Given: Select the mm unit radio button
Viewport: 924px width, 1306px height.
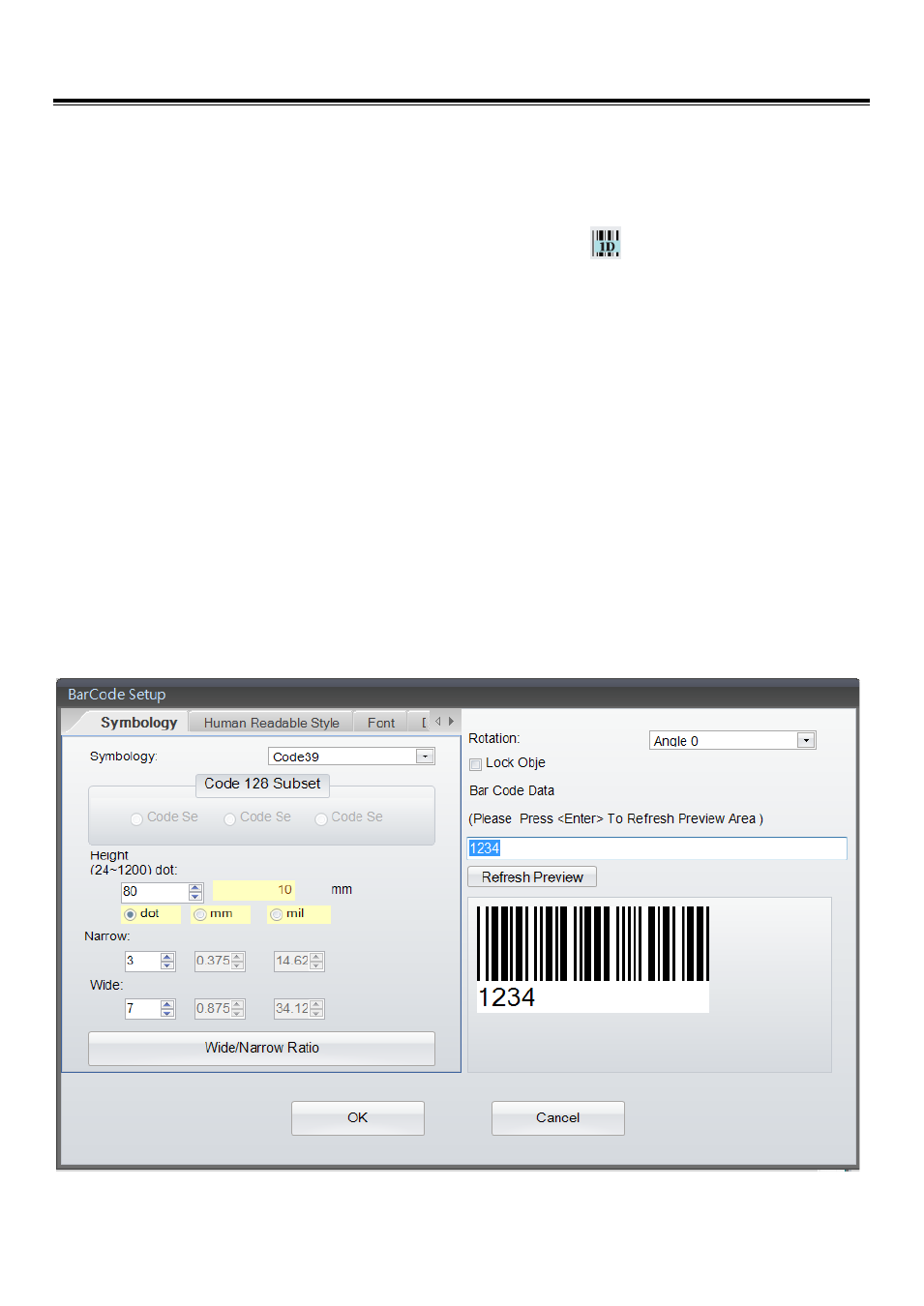Looking at the screenshot, I should tap(199, 914).
